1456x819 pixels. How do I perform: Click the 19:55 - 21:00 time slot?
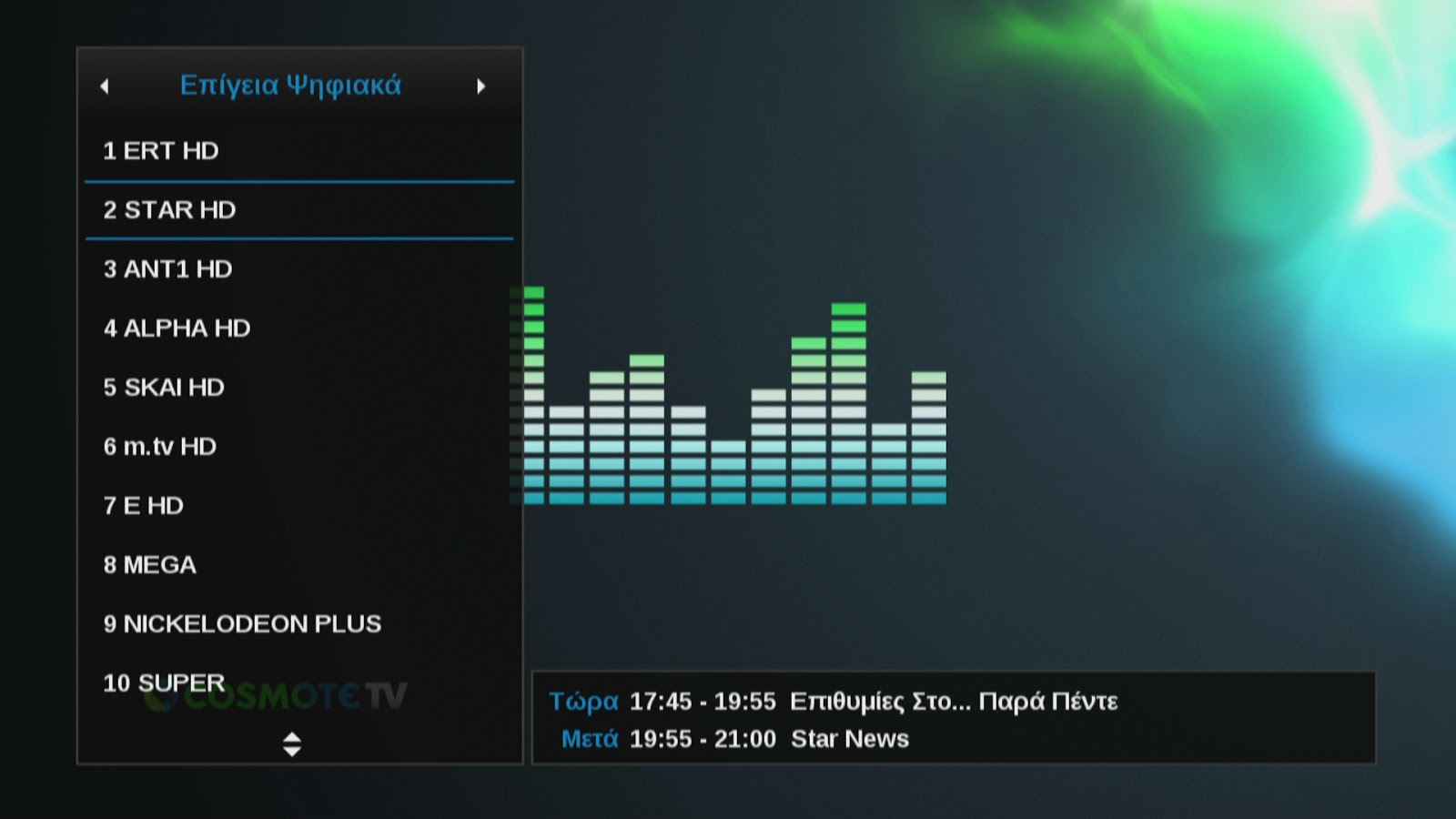[x=703, y=739]
